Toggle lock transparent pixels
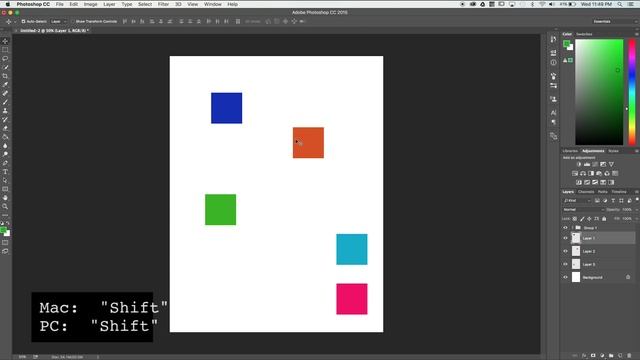Image resolution: width=640 pixels, height=360 pixels. 575,219
